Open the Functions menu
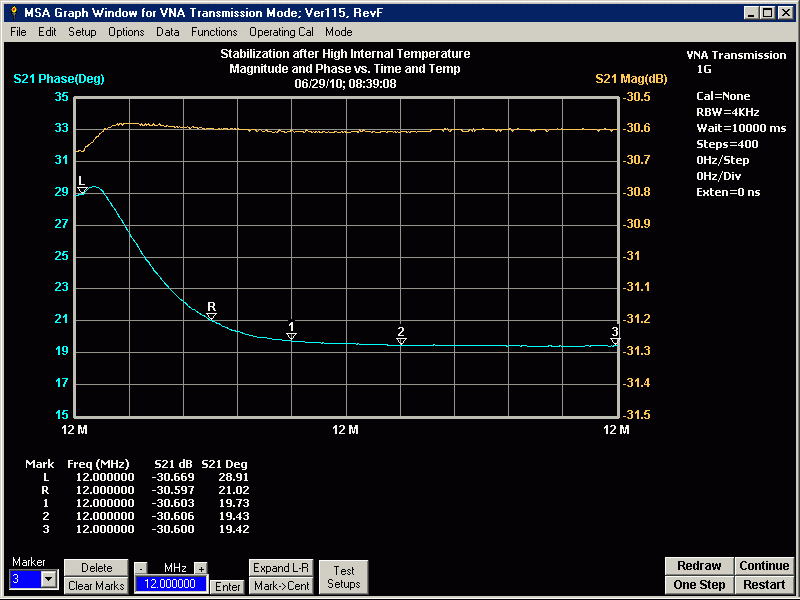The height and width of the screenshot is (600, 800). point(214,32)
